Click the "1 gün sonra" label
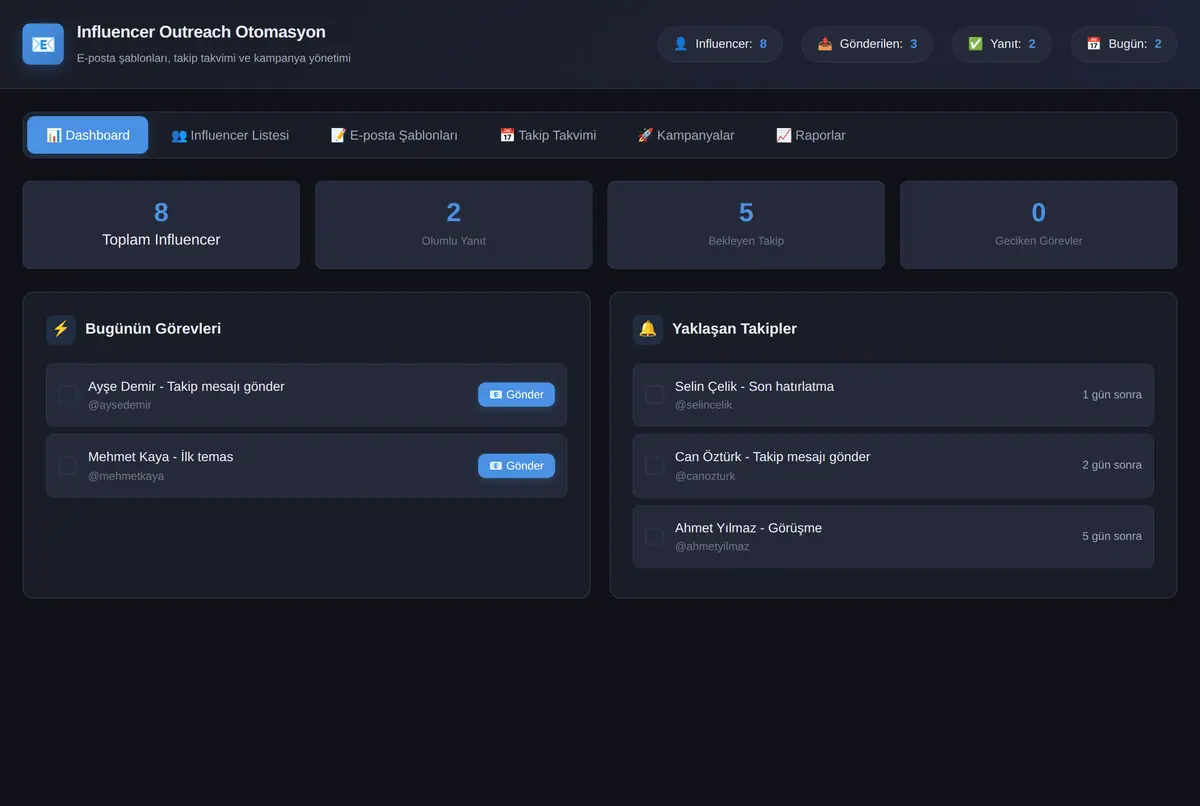The image size is (1200, 806). click(1112, 395)
